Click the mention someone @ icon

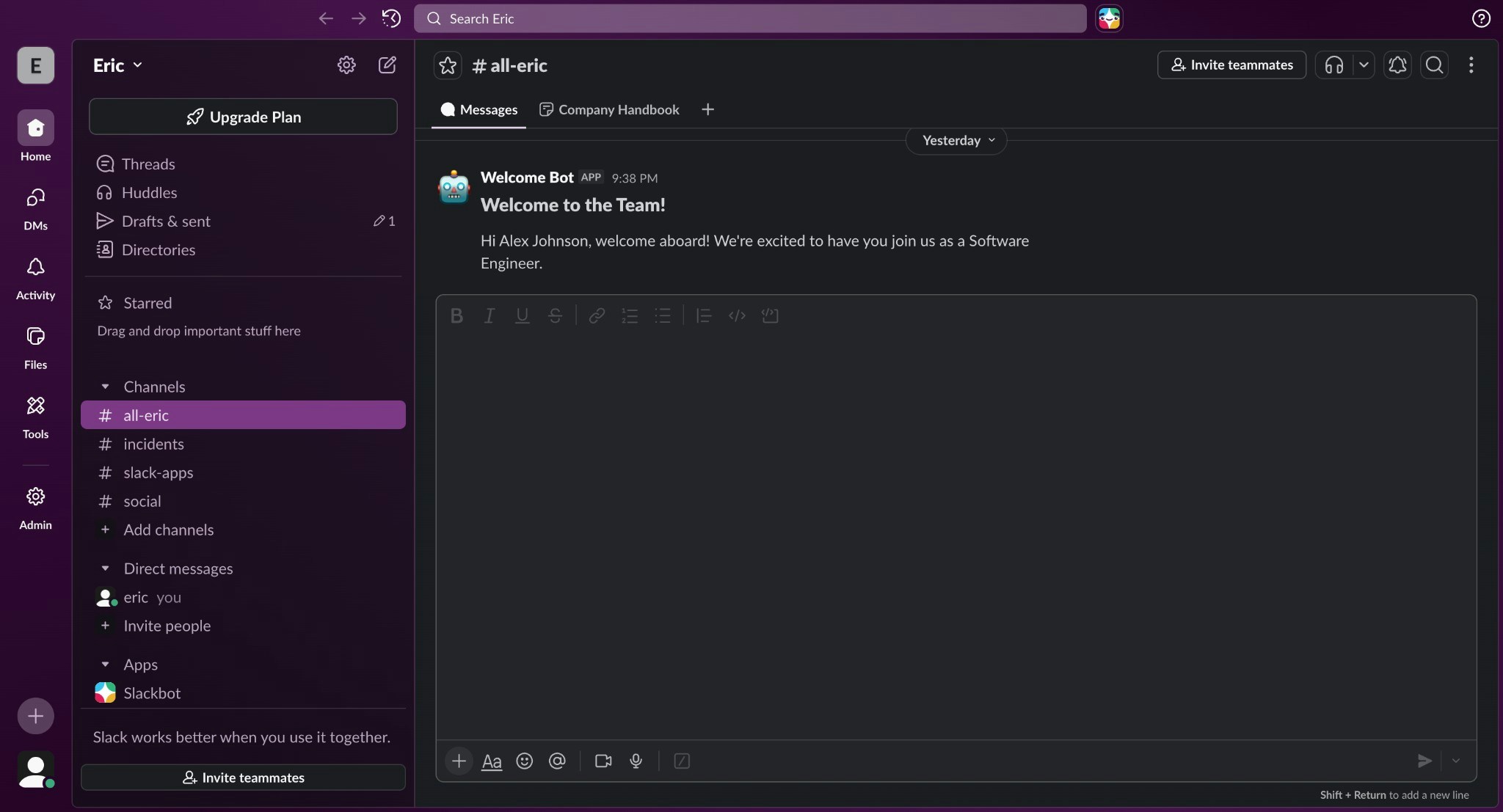[557, 761]
